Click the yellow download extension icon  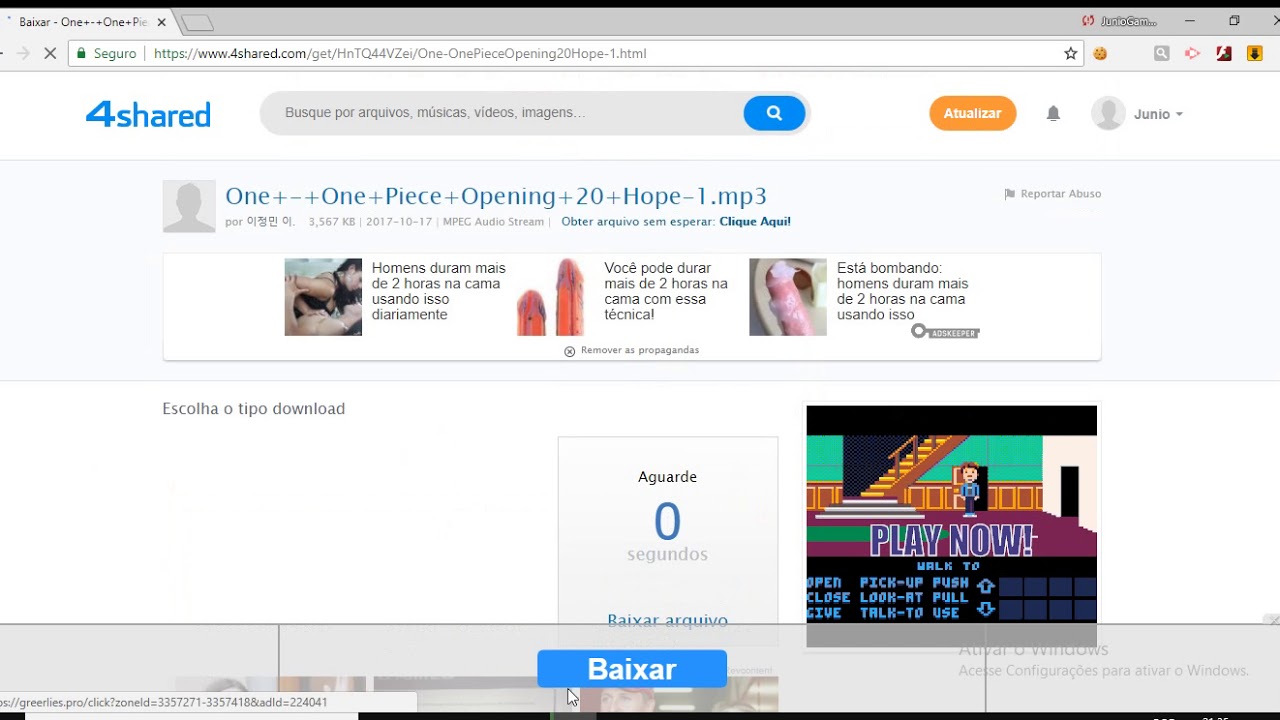coord(1254,53)
